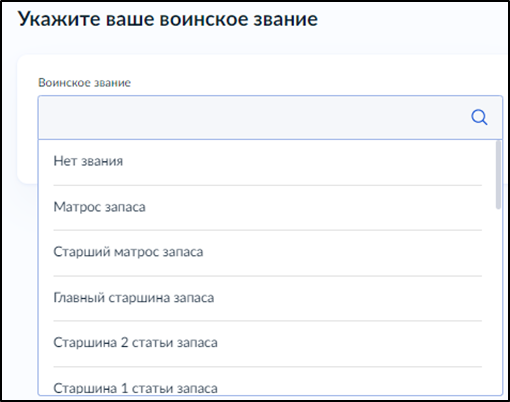Click the dropdown list scrollbar thumb
The width and height of the screenshot is (510, 402).
tap(498, 175)
